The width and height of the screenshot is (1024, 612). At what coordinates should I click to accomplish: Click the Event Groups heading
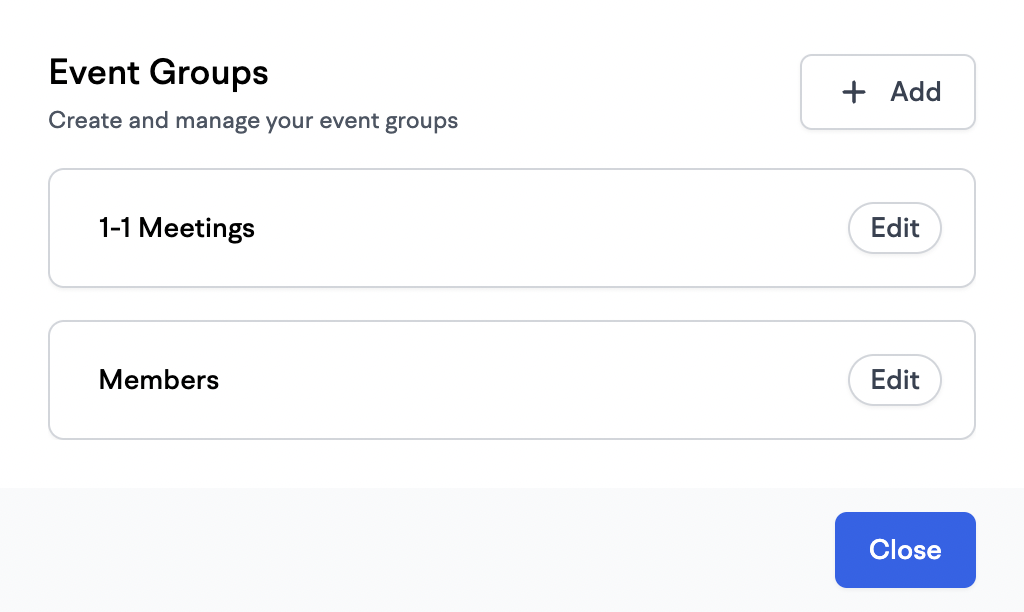(x=159, y=72)
